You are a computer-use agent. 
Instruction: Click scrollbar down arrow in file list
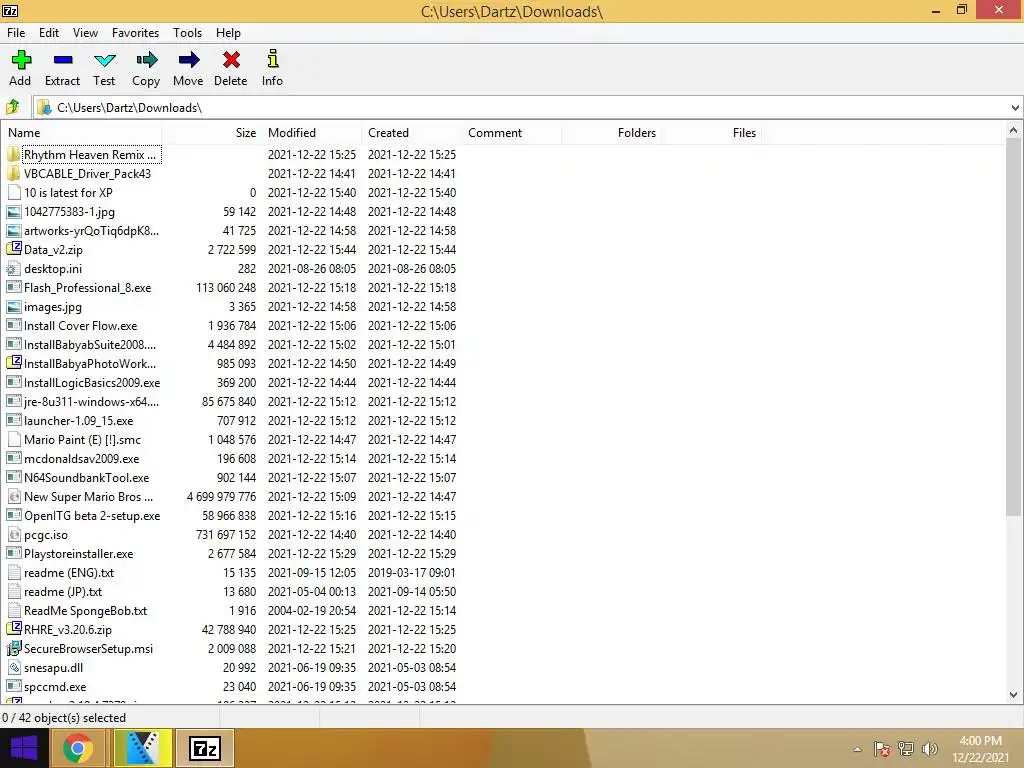click(x=1014, y=696)
